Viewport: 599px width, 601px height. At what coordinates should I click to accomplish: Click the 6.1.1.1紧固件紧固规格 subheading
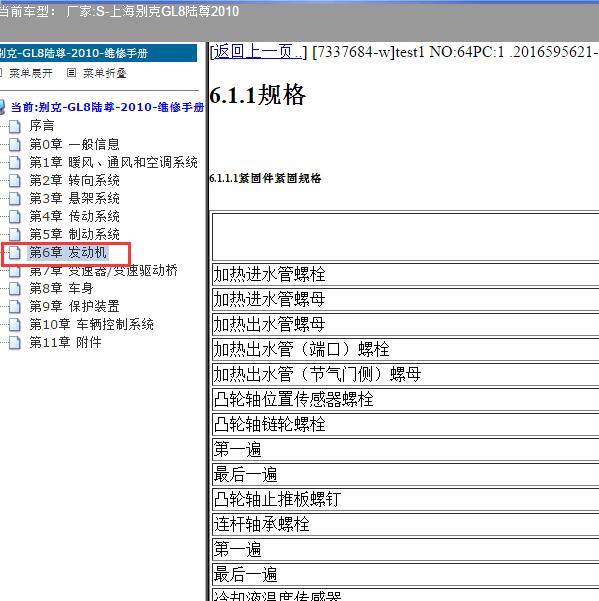point(265,178)
